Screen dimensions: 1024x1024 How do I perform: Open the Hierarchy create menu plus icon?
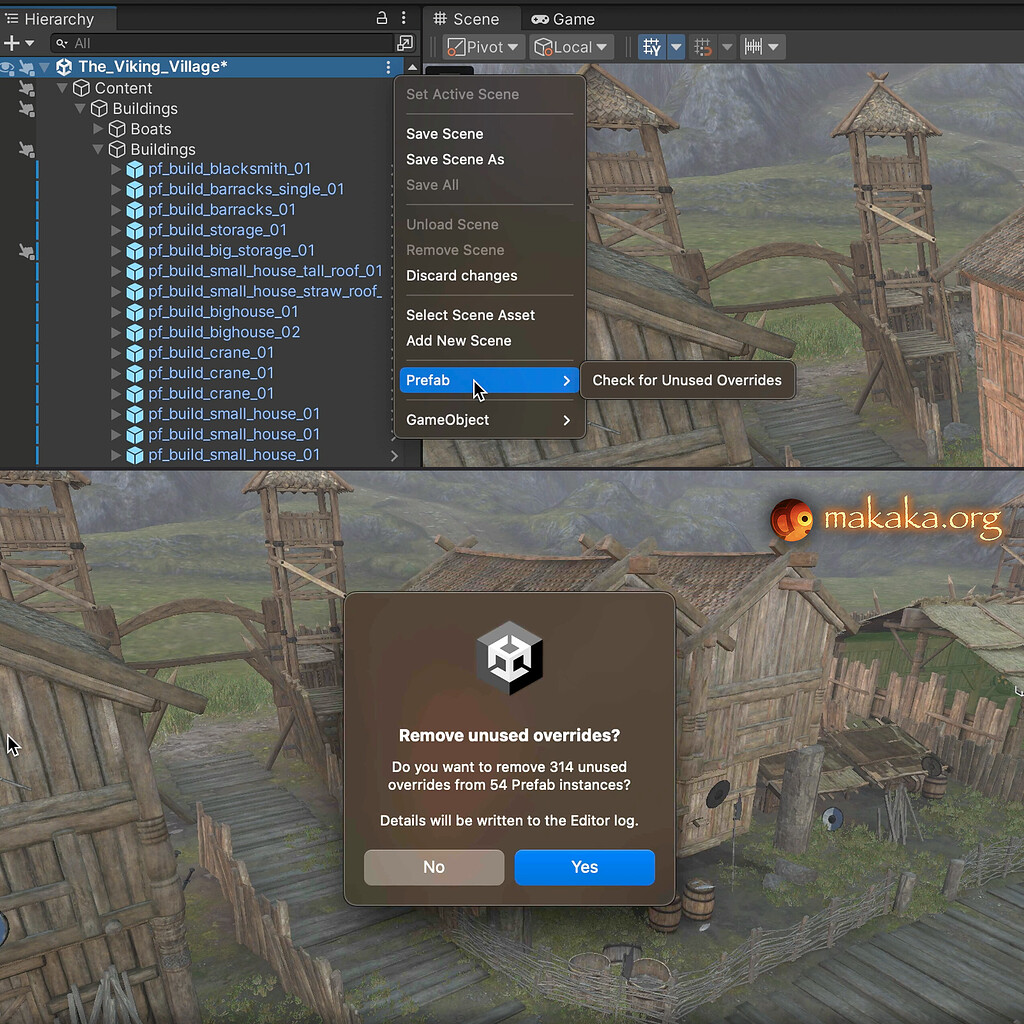pos(13,42)
